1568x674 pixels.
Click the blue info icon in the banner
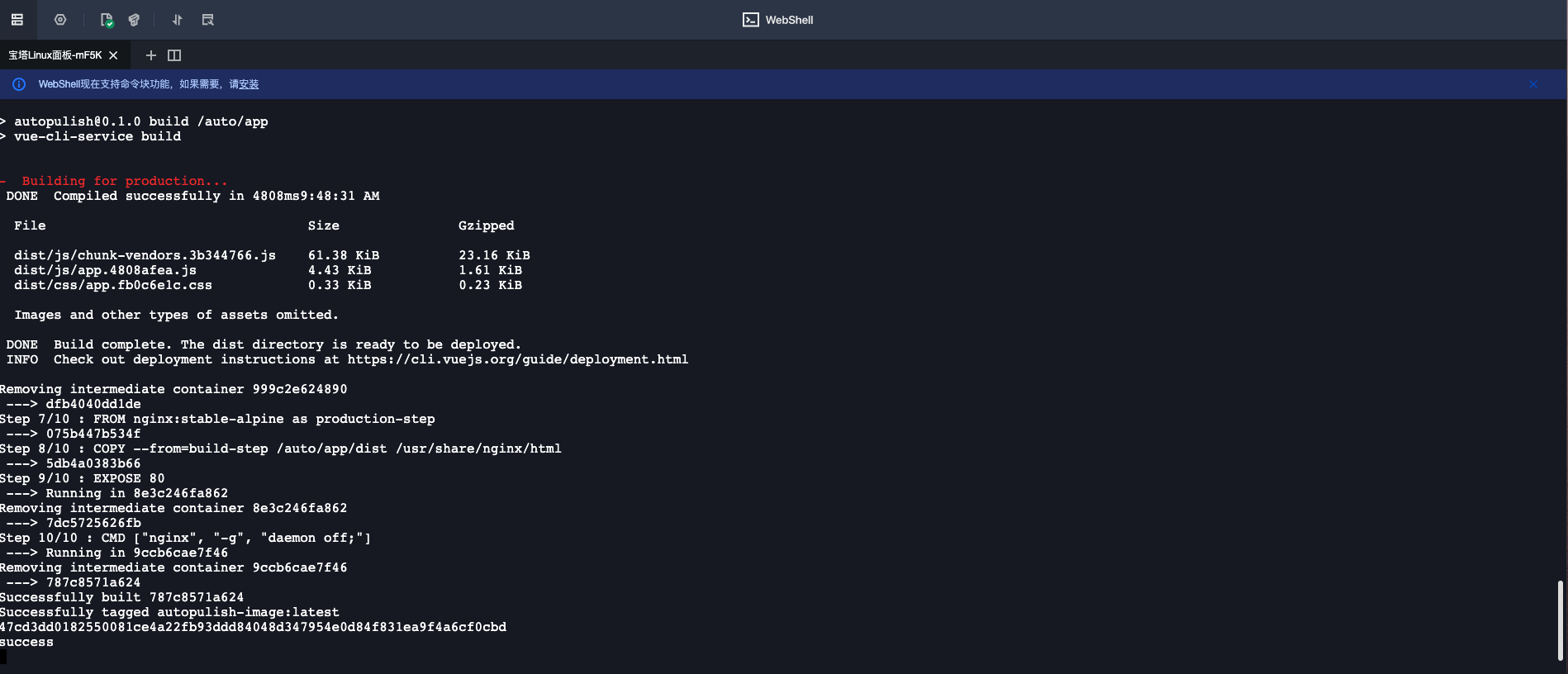[19, 84]
